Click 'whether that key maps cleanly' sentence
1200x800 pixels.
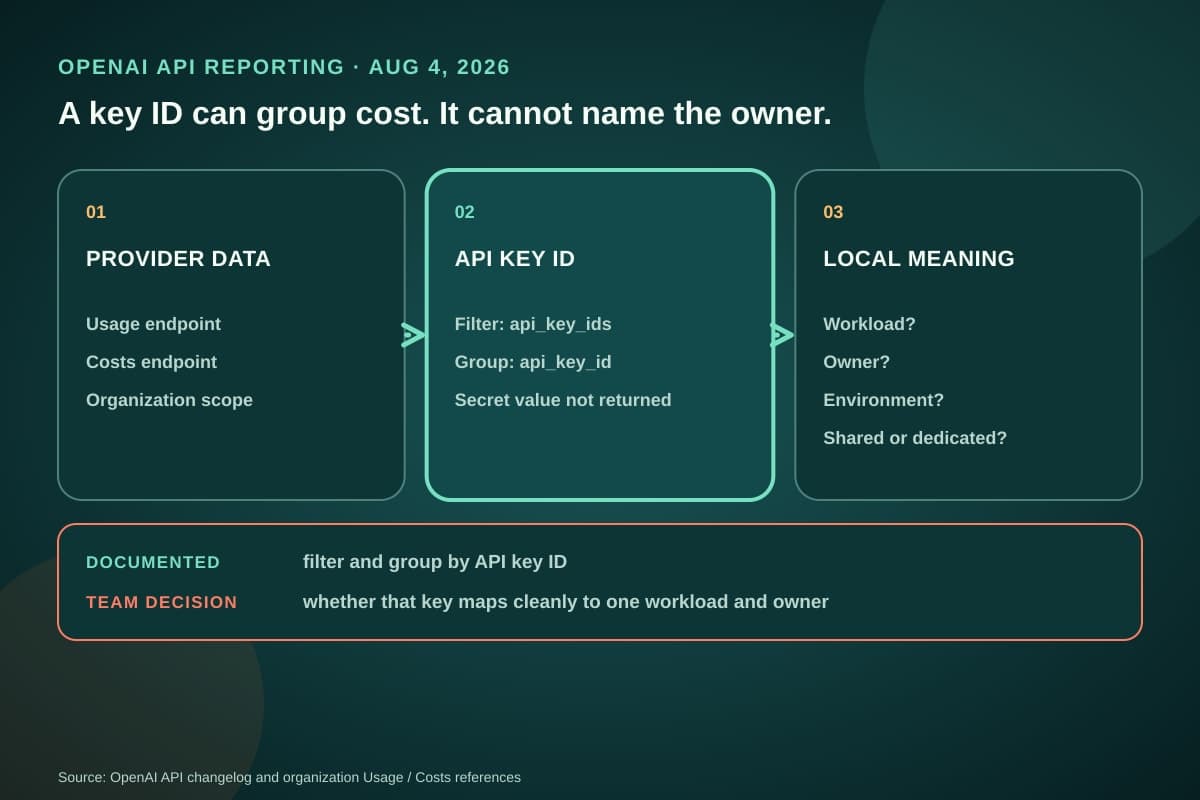(566, 602)
